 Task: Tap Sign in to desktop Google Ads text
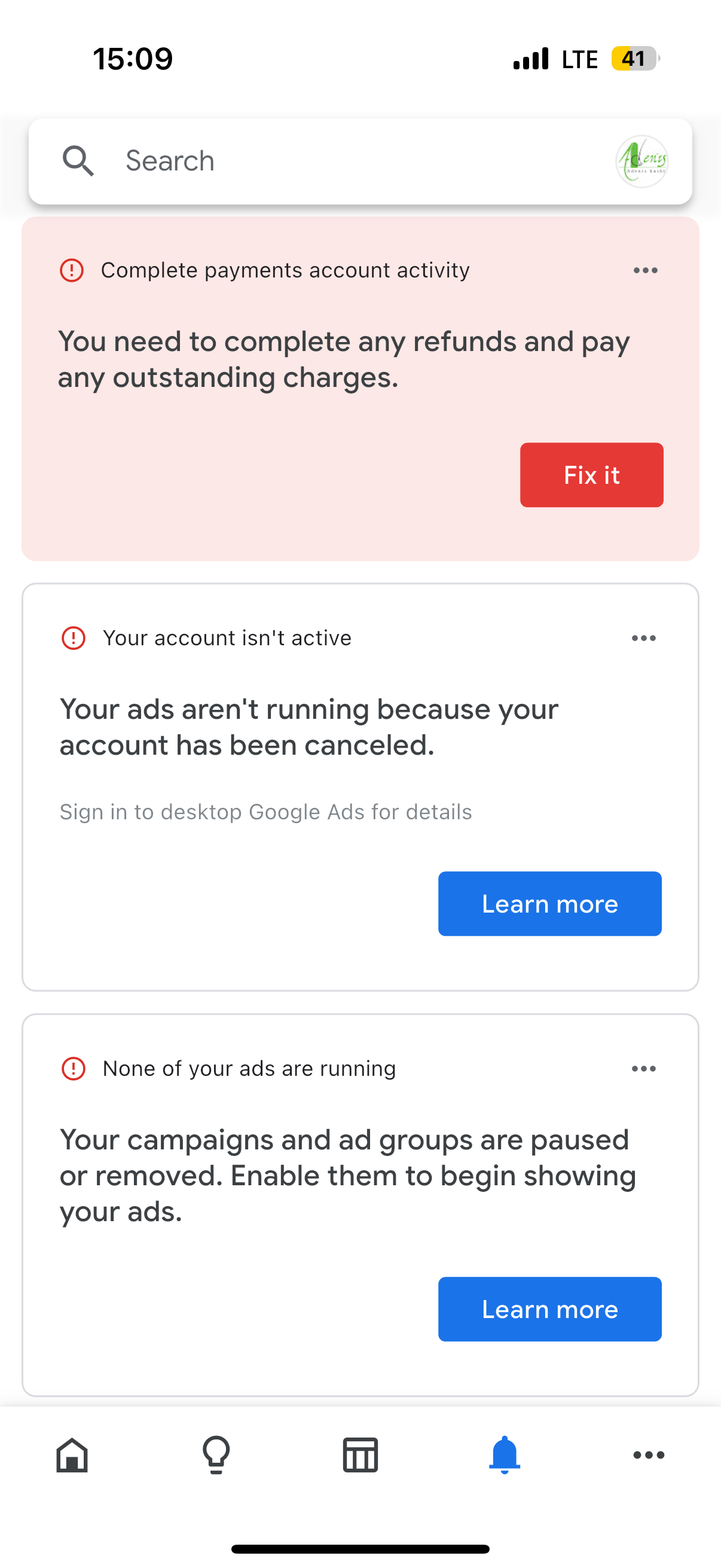pos(265,812)
